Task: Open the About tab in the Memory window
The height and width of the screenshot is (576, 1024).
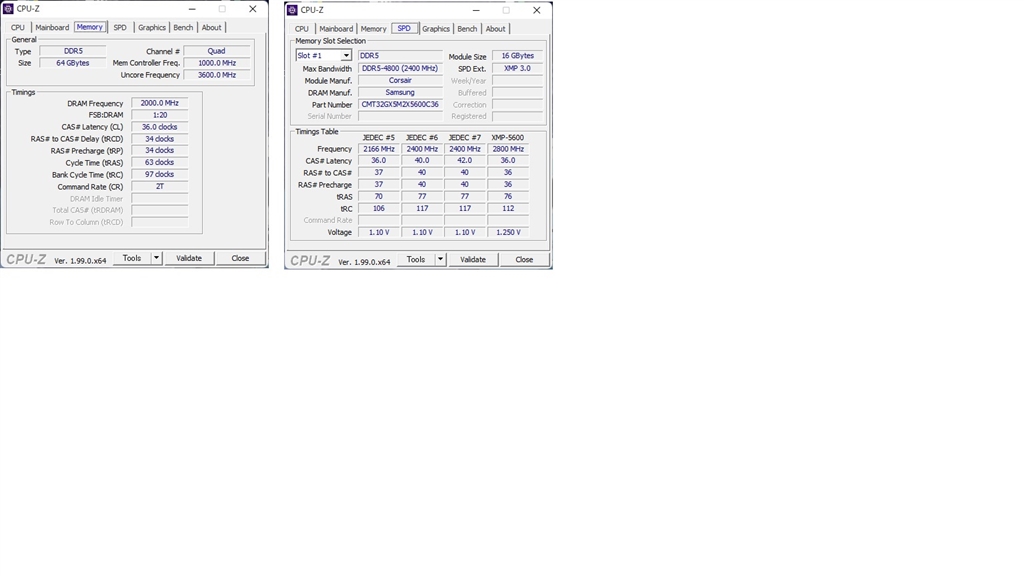Action: click(212, 28)
